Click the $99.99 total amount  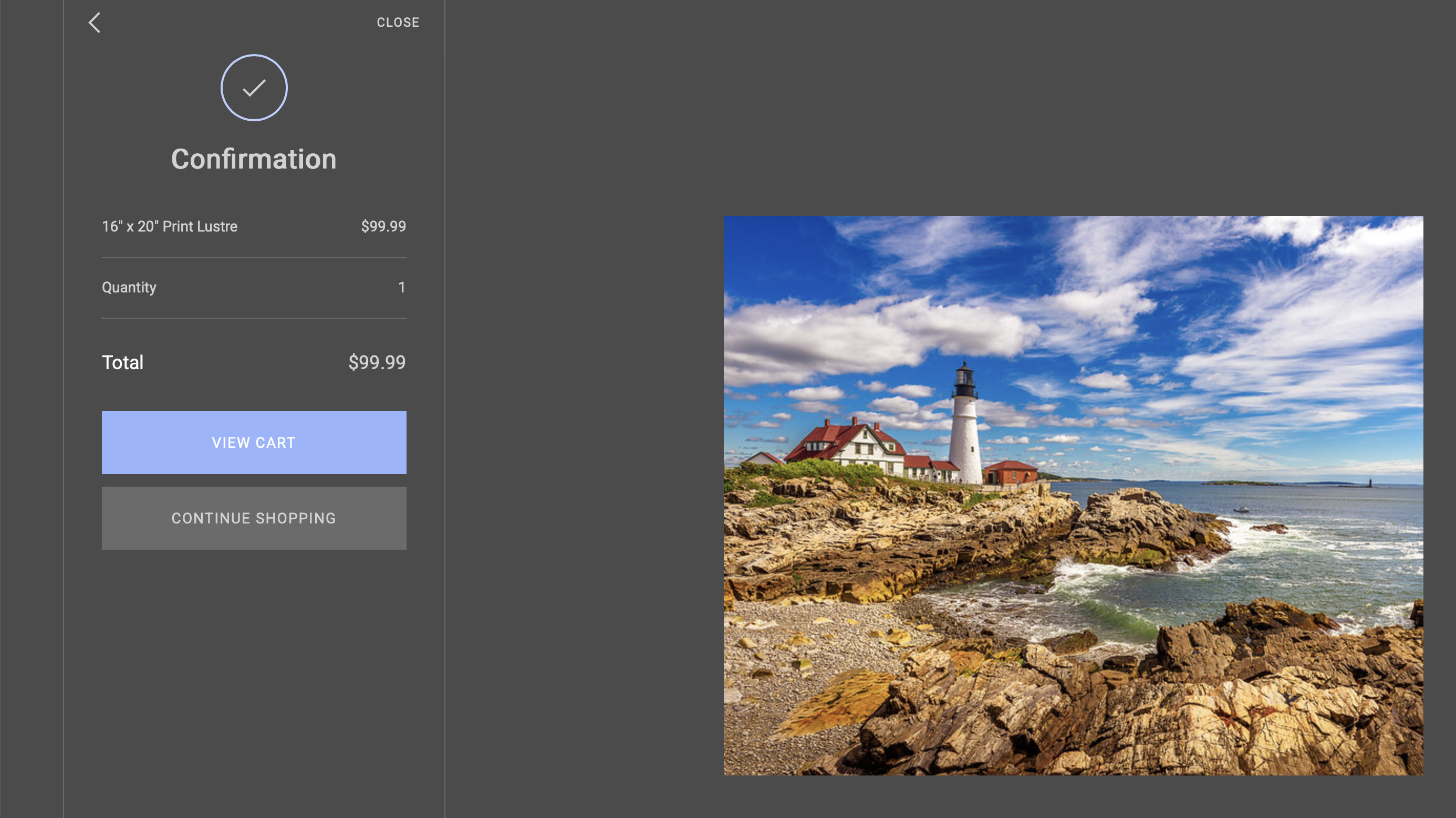pos(377,362)
